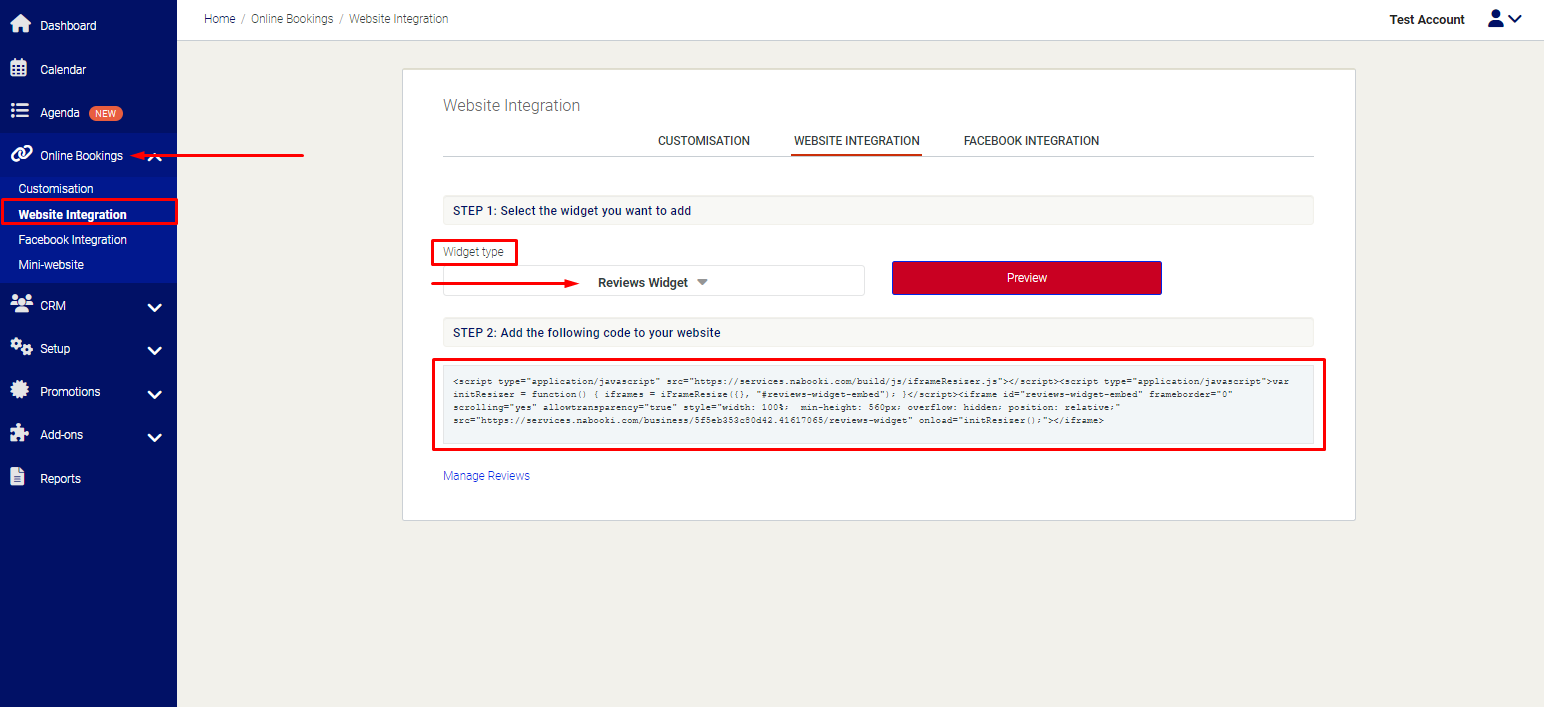Click the NEW badge beside Agenda

(x=106, y=113)
